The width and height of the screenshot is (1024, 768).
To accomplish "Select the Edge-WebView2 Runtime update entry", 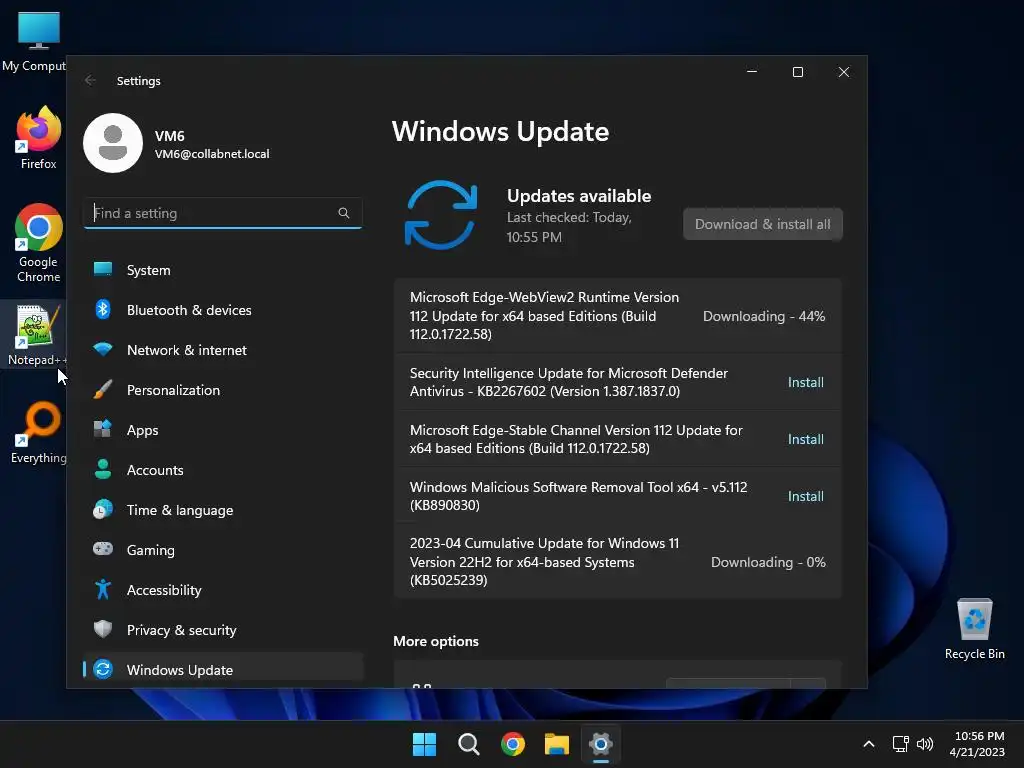I will [618, 315].
